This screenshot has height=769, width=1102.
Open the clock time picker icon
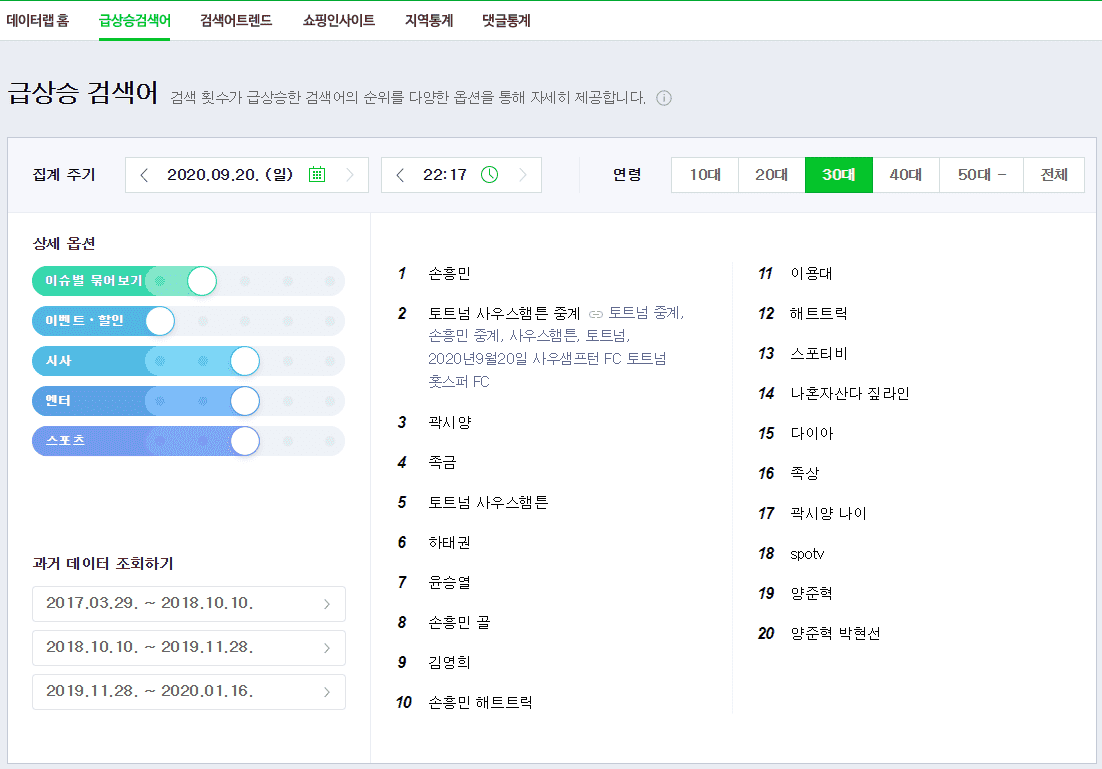point(489,174)
